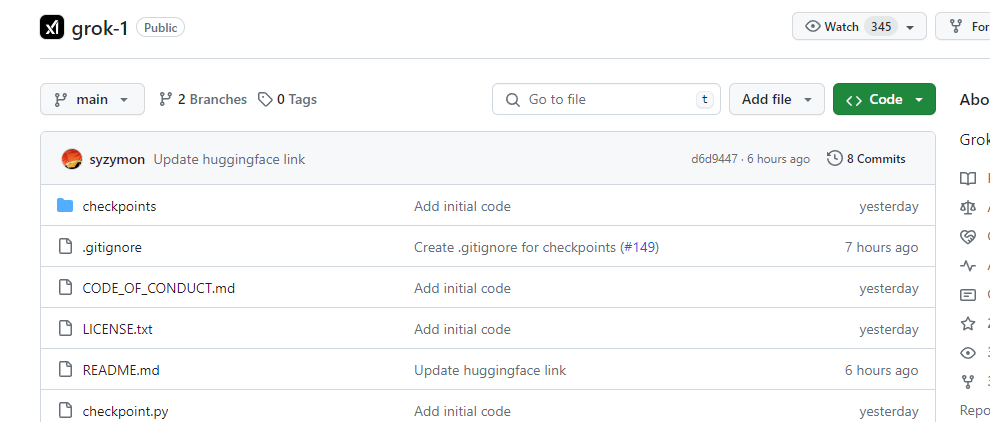This screenshot has width=990, height=422.
Task: Open the latest commit message Update huggingface link
Action: coord(229,159)
